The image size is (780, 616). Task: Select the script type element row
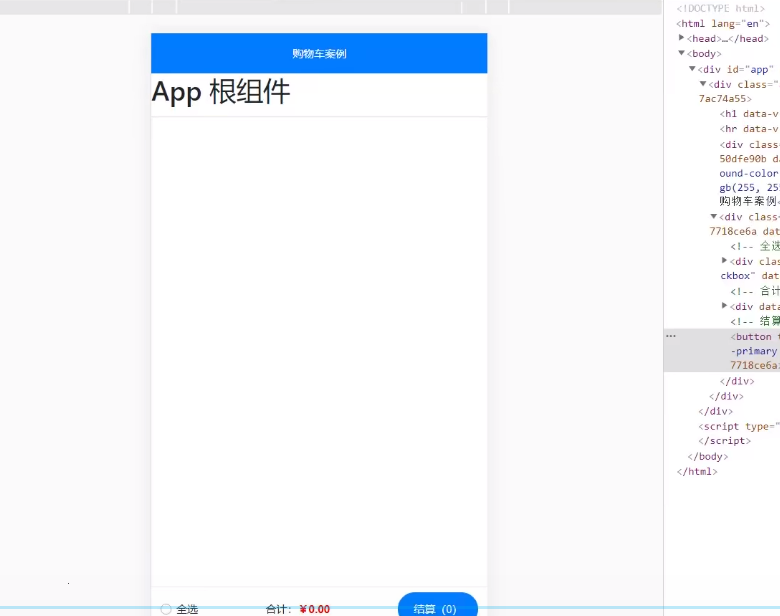[x=739, y=426]
